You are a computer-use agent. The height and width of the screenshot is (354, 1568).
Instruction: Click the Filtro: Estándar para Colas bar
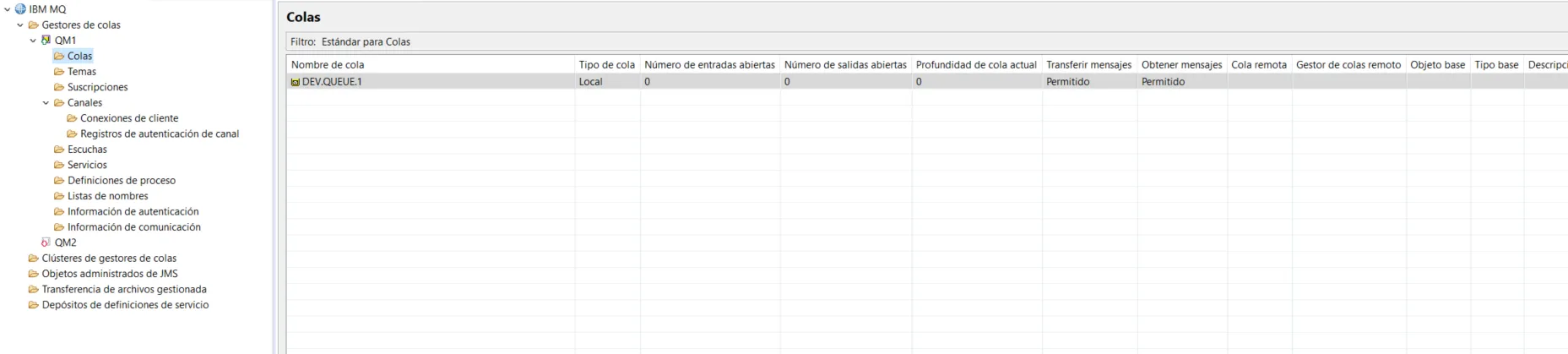926,41
